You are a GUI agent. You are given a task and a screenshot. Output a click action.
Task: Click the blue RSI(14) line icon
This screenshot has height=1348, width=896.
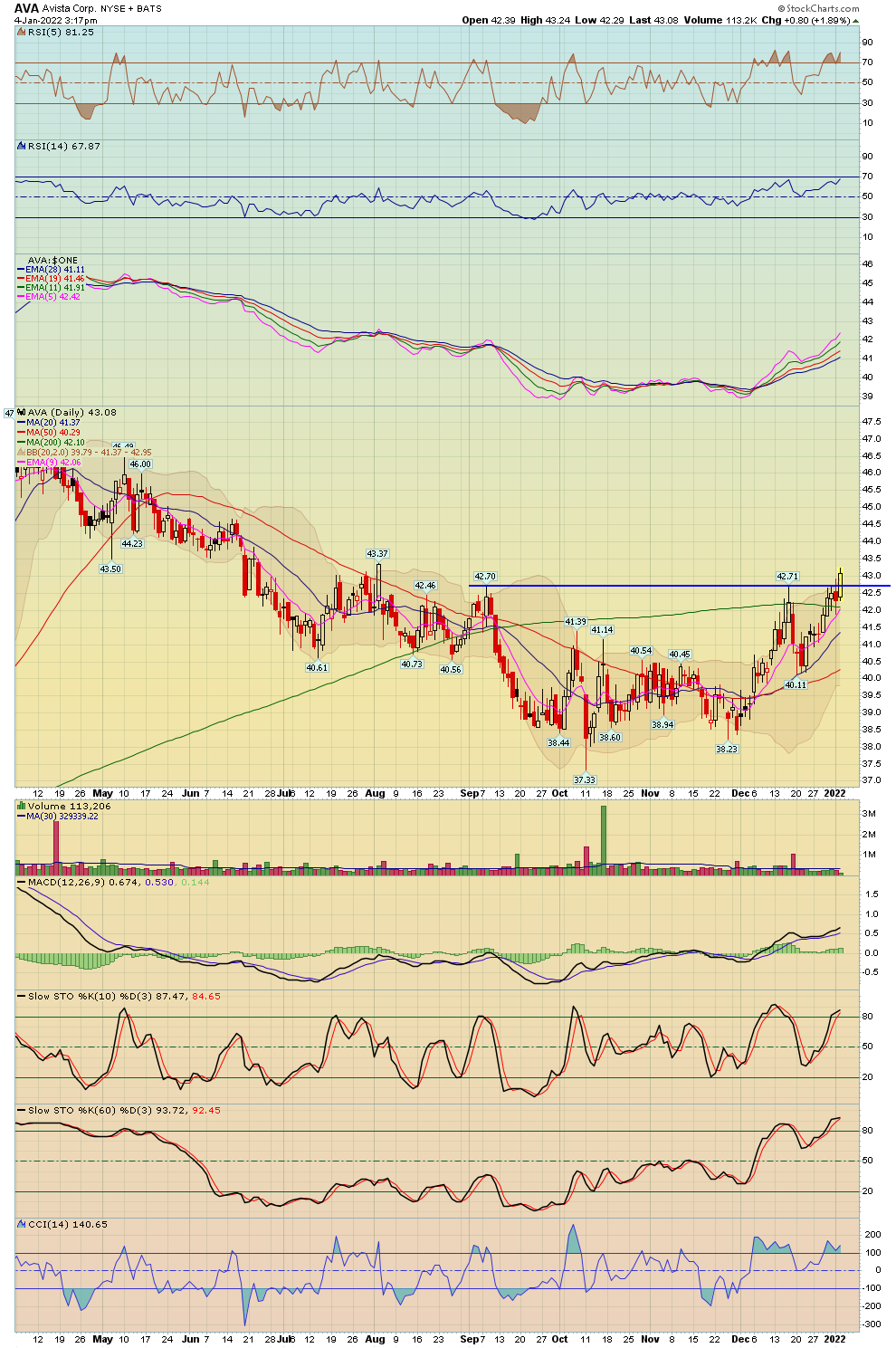[22, 146]
